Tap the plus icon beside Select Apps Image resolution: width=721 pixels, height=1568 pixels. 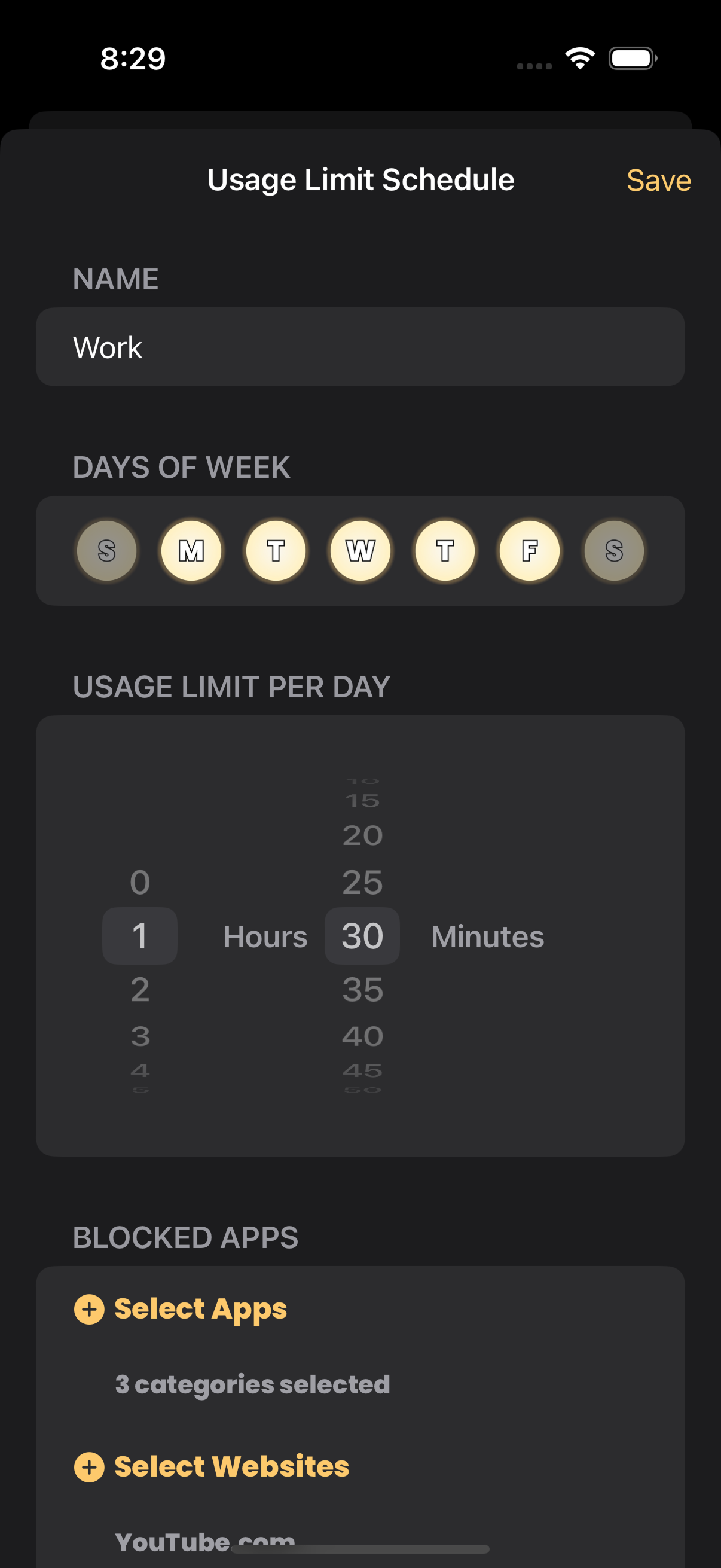click(x=89, y=1308)
